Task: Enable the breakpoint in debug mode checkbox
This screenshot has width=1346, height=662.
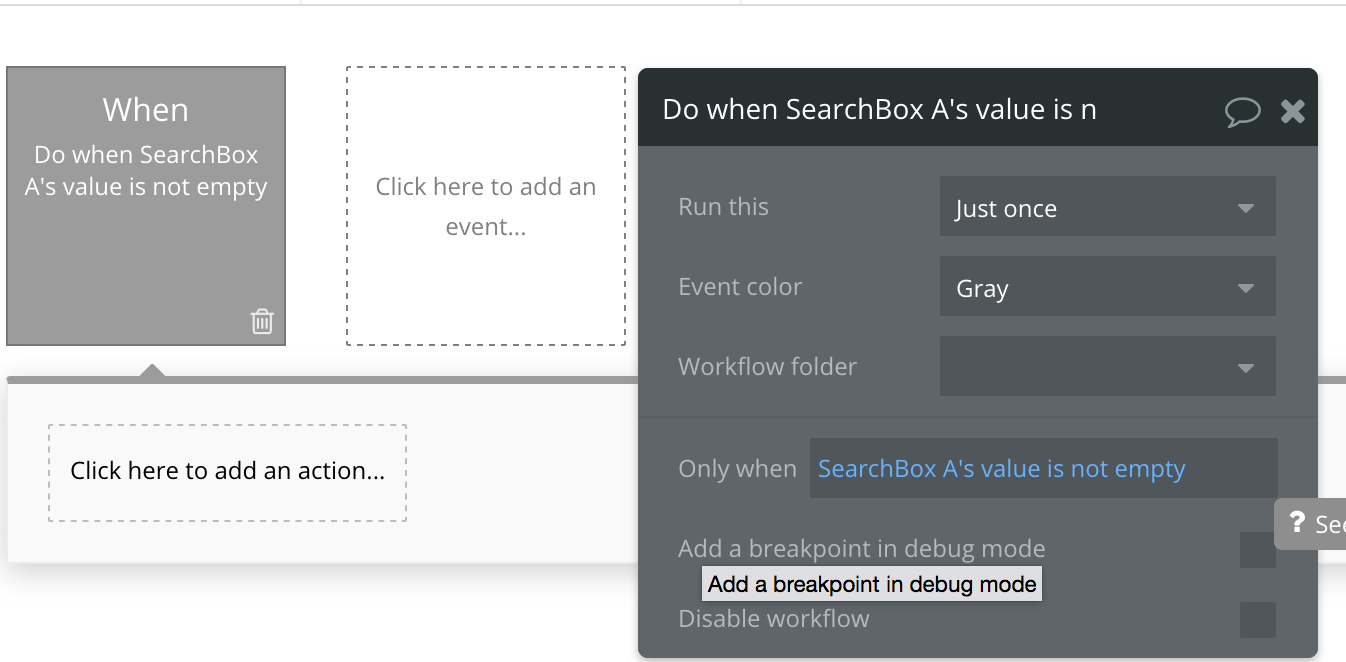Action: coord(1257,550)
